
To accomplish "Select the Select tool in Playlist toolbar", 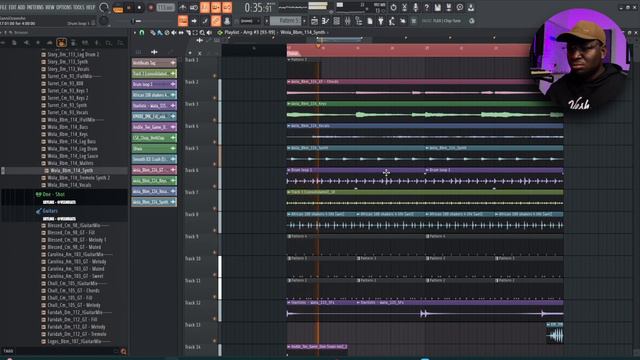I will tap(195, 33).
